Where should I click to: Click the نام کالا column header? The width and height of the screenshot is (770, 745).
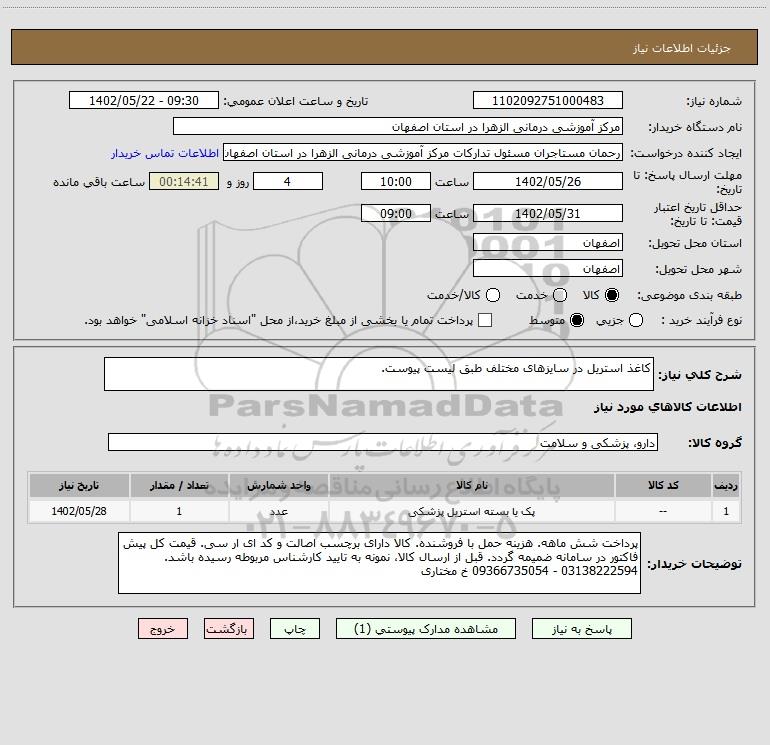[471, 485]
